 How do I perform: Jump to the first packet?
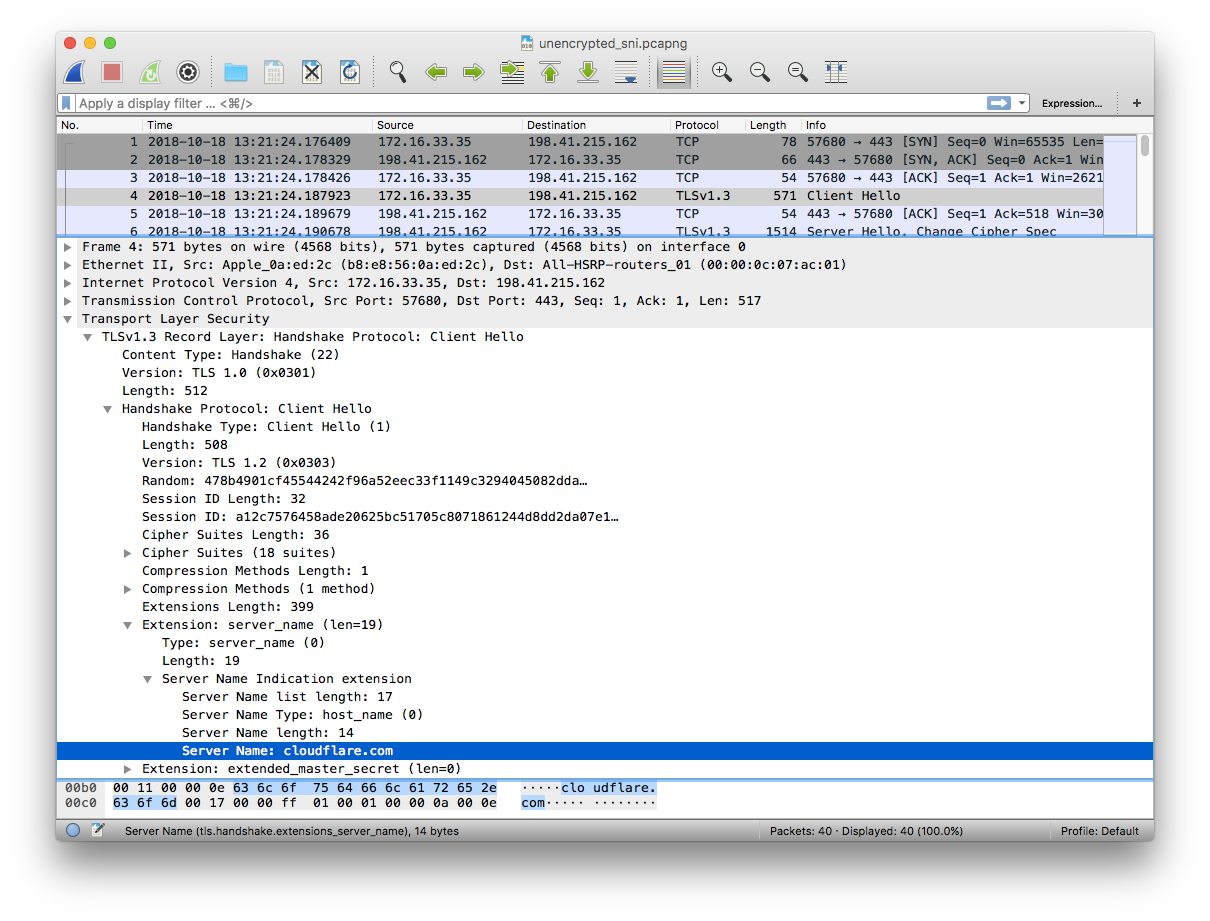[x=550, y=72]
